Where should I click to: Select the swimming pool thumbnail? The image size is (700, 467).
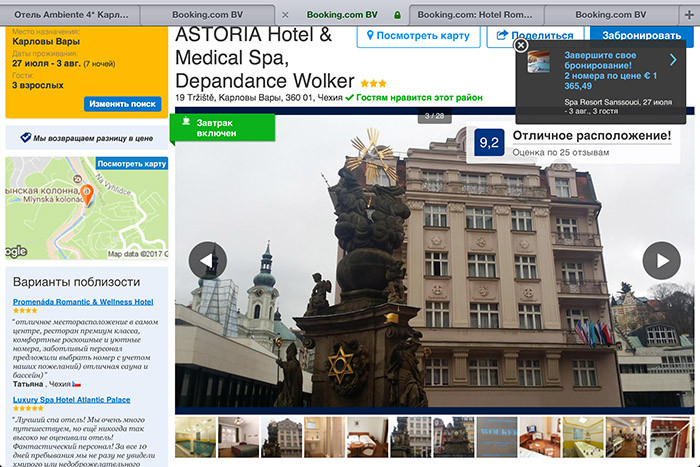click(195, 437)
